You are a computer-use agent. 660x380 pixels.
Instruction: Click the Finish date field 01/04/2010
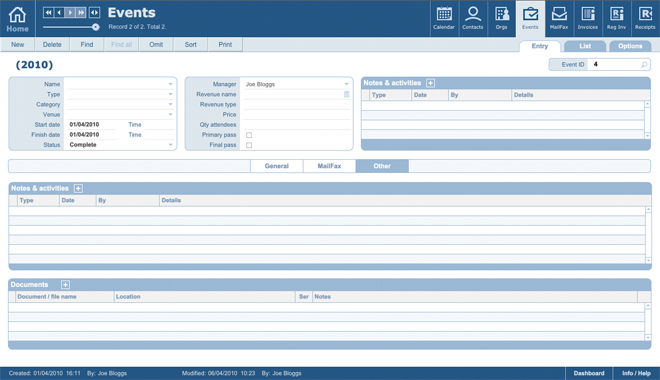90,135
